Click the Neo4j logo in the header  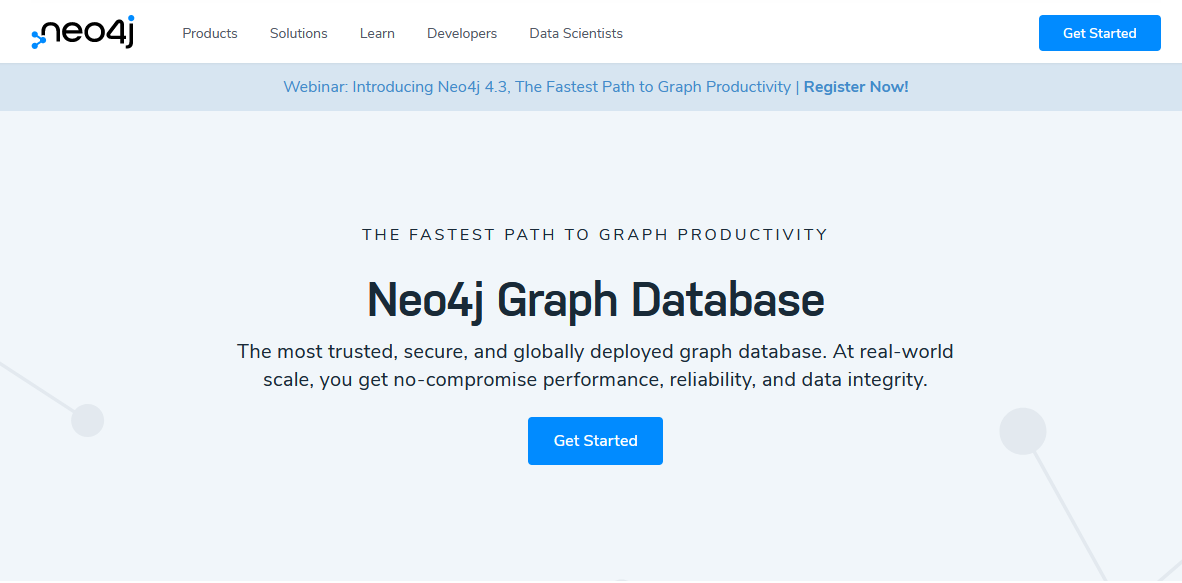point(83,32)
